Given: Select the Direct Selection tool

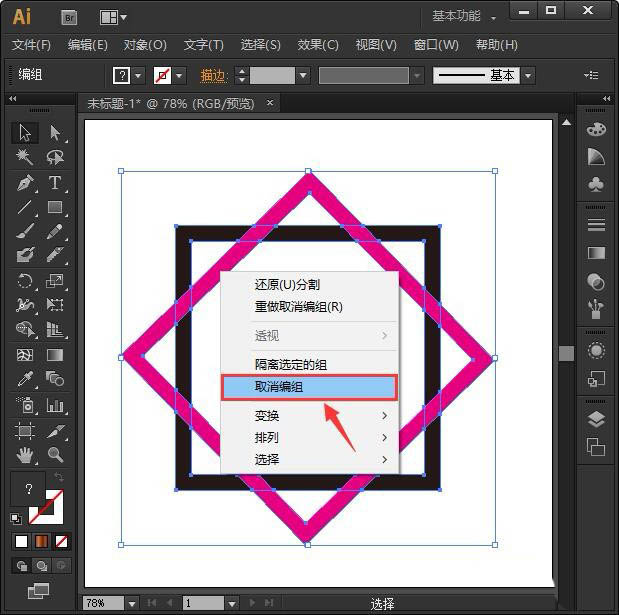Looking at the screenshot, I should tap(55, 133).
